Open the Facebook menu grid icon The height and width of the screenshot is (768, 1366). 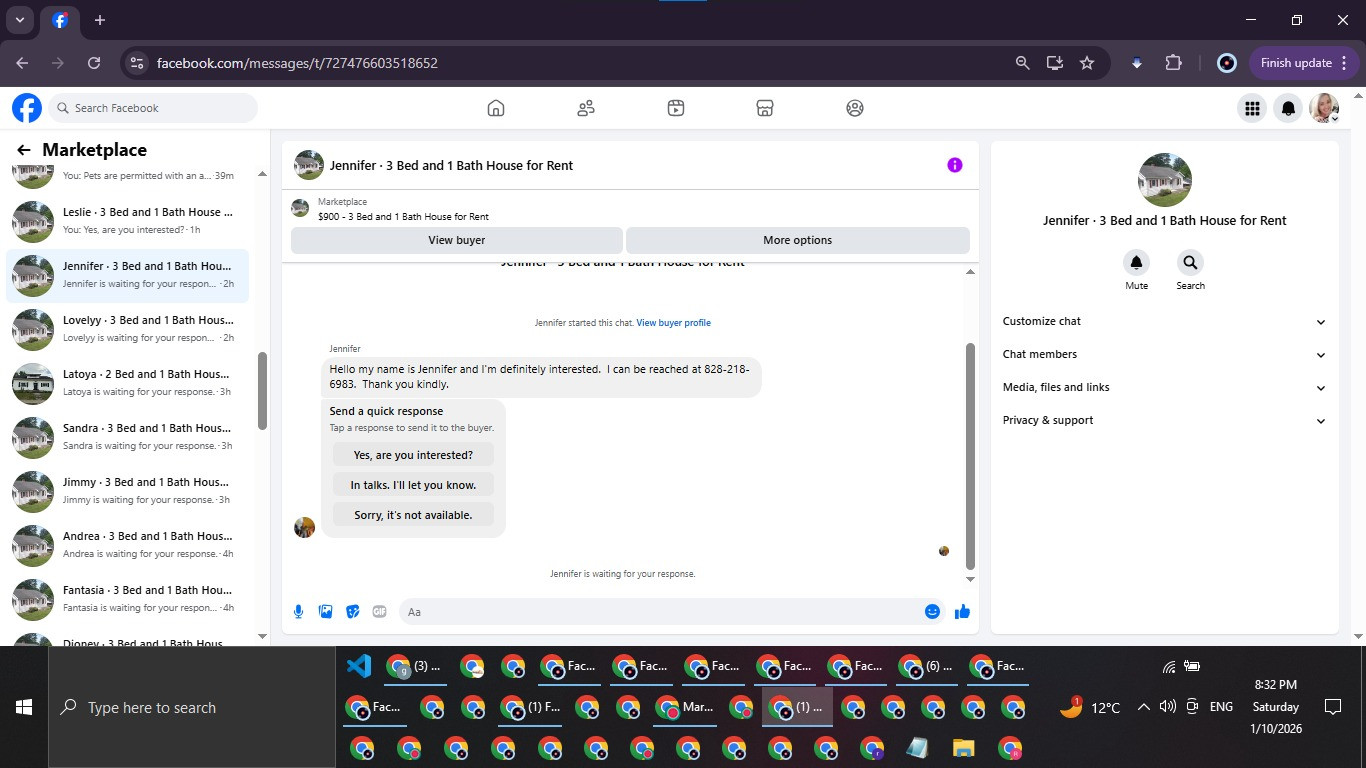pos(1252,108)
